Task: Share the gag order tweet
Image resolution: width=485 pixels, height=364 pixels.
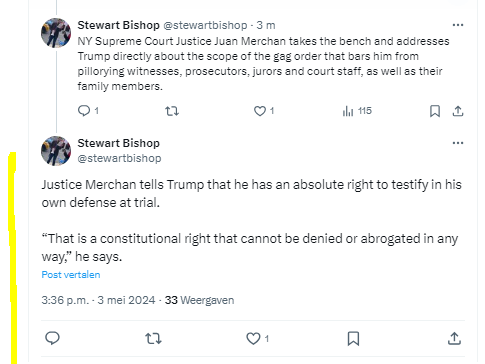Action: 458,111
